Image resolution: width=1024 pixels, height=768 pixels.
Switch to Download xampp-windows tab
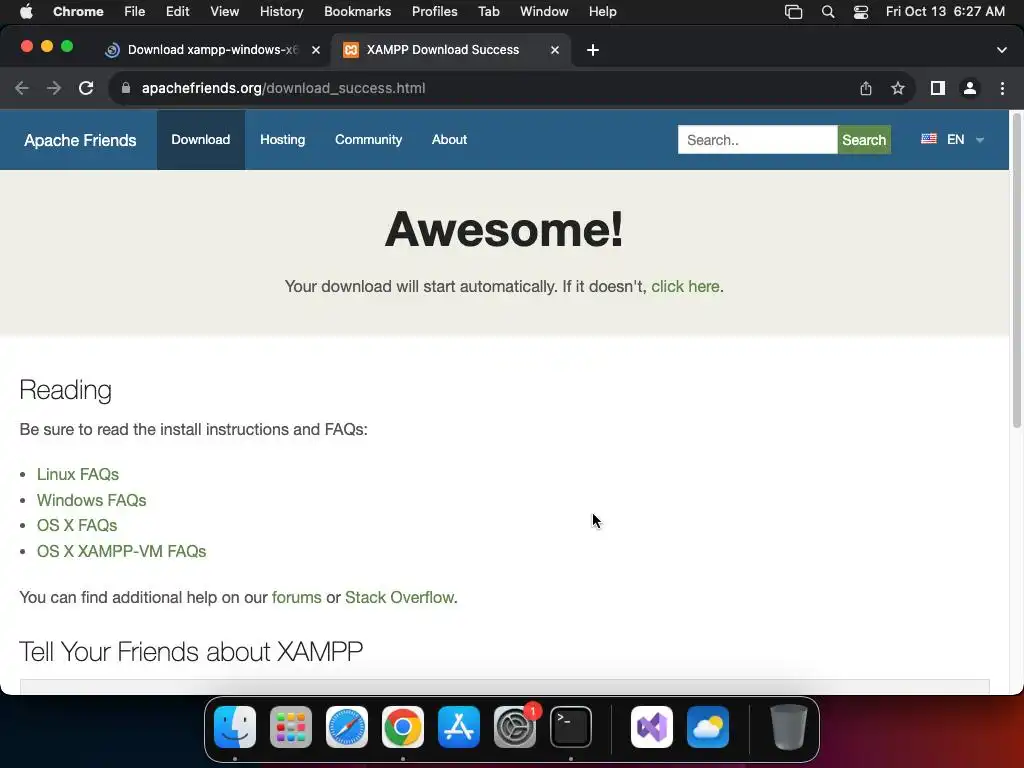click(212, 50)
